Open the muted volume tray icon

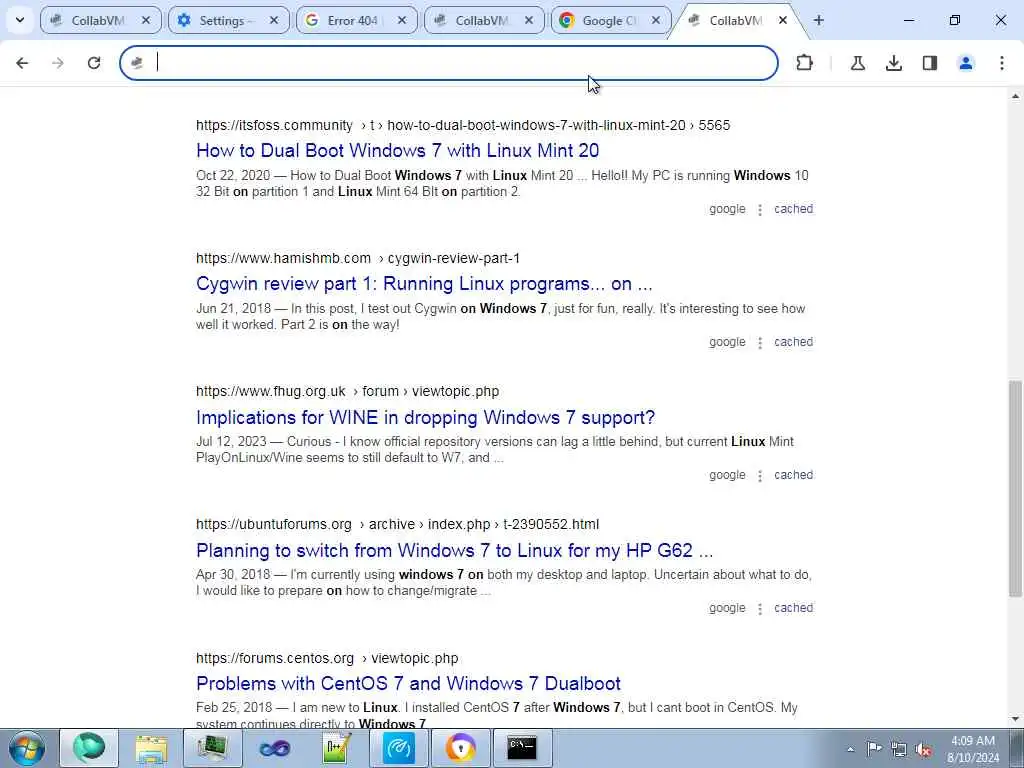pos(924,749)
